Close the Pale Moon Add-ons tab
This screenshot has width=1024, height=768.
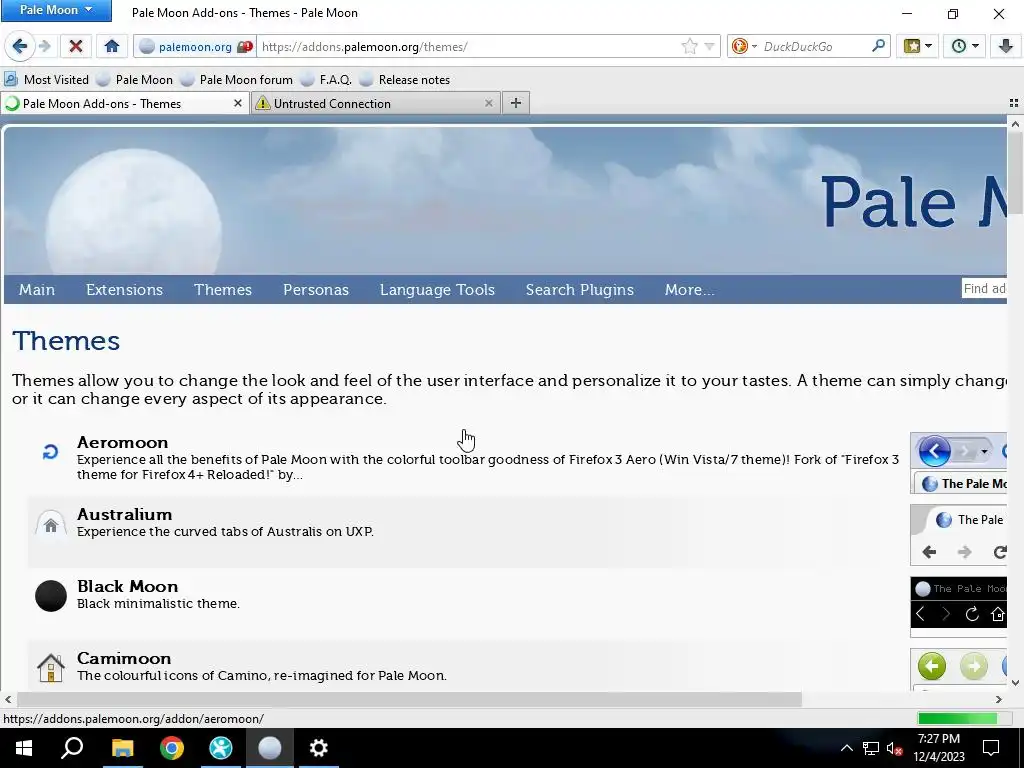click(x=238, y=103)
